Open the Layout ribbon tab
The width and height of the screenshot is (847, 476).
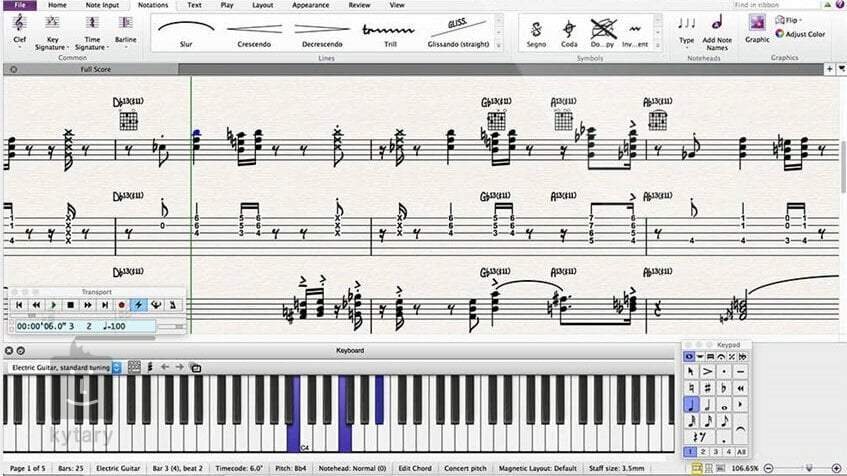pyautogui.click(x=262, y=5)
